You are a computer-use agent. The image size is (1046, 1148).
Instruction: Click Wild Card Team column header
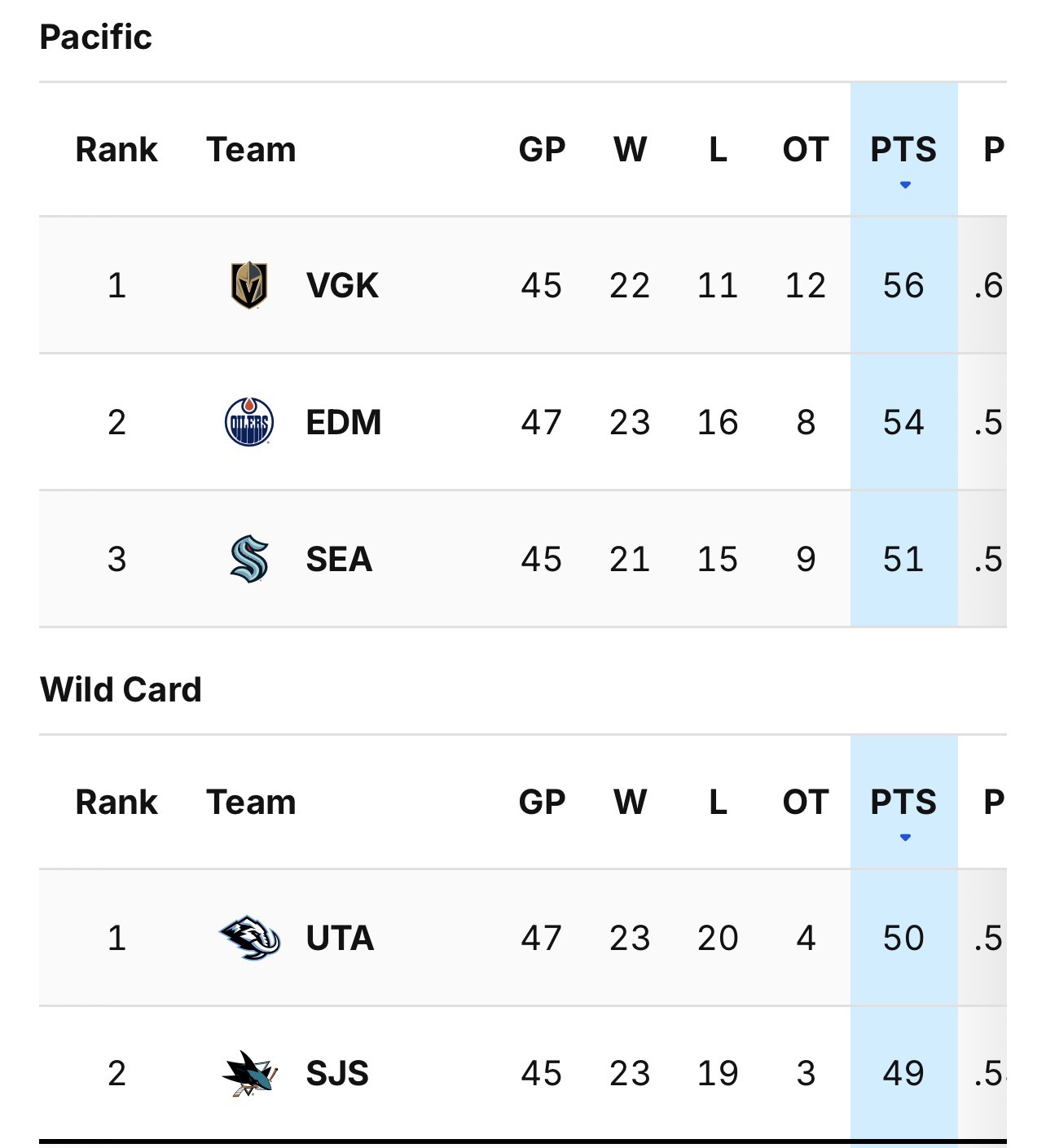tap(251, 803)
